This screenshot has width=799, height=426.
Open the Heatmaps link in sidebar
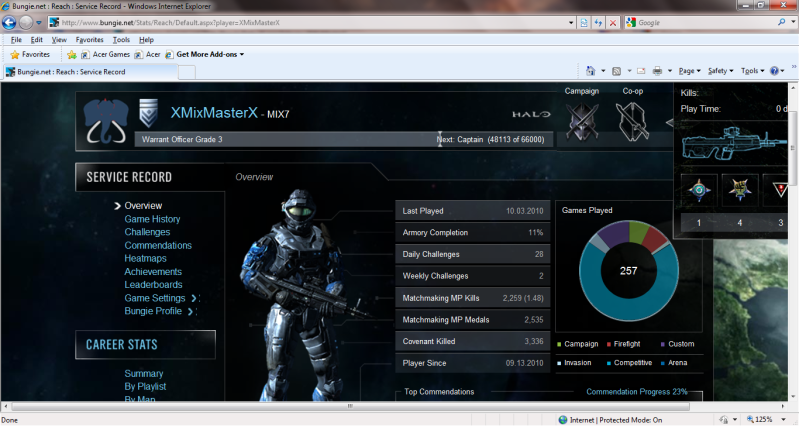coord(146,258)
